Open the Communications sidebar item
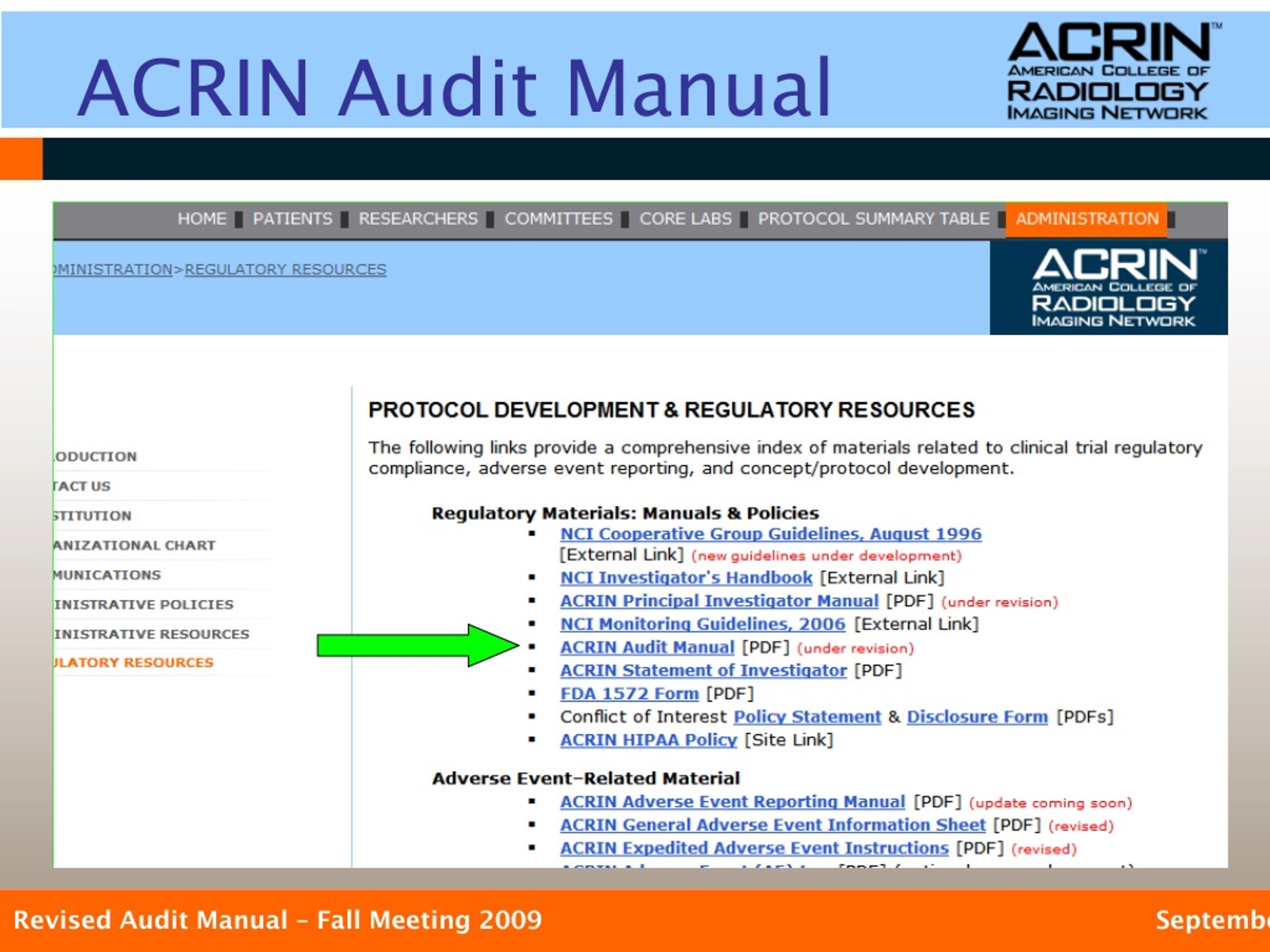 point(107,574)
